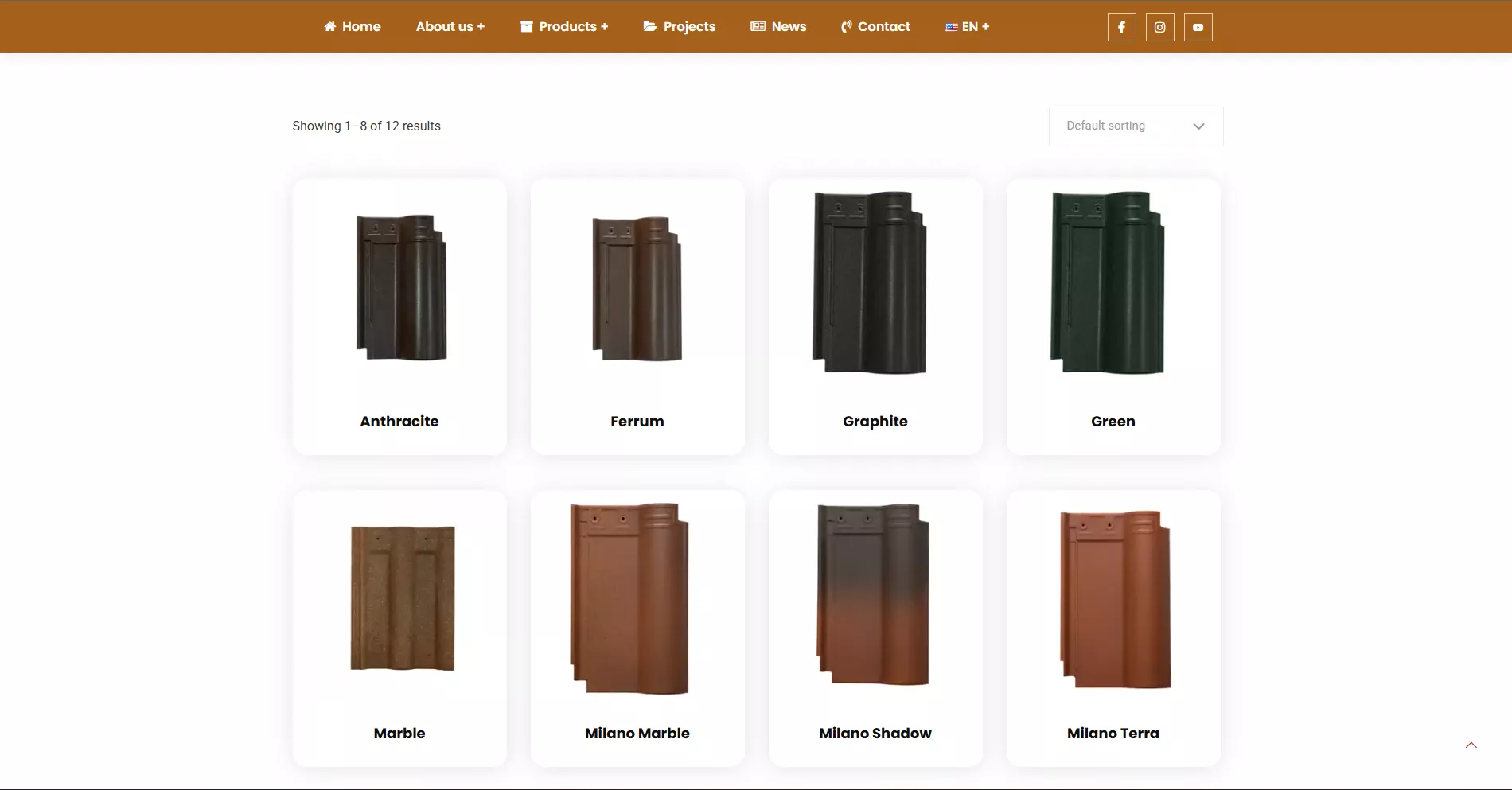Open the Milano Terra product link
1512x790 pixels.
click(x=1113, y=733)
